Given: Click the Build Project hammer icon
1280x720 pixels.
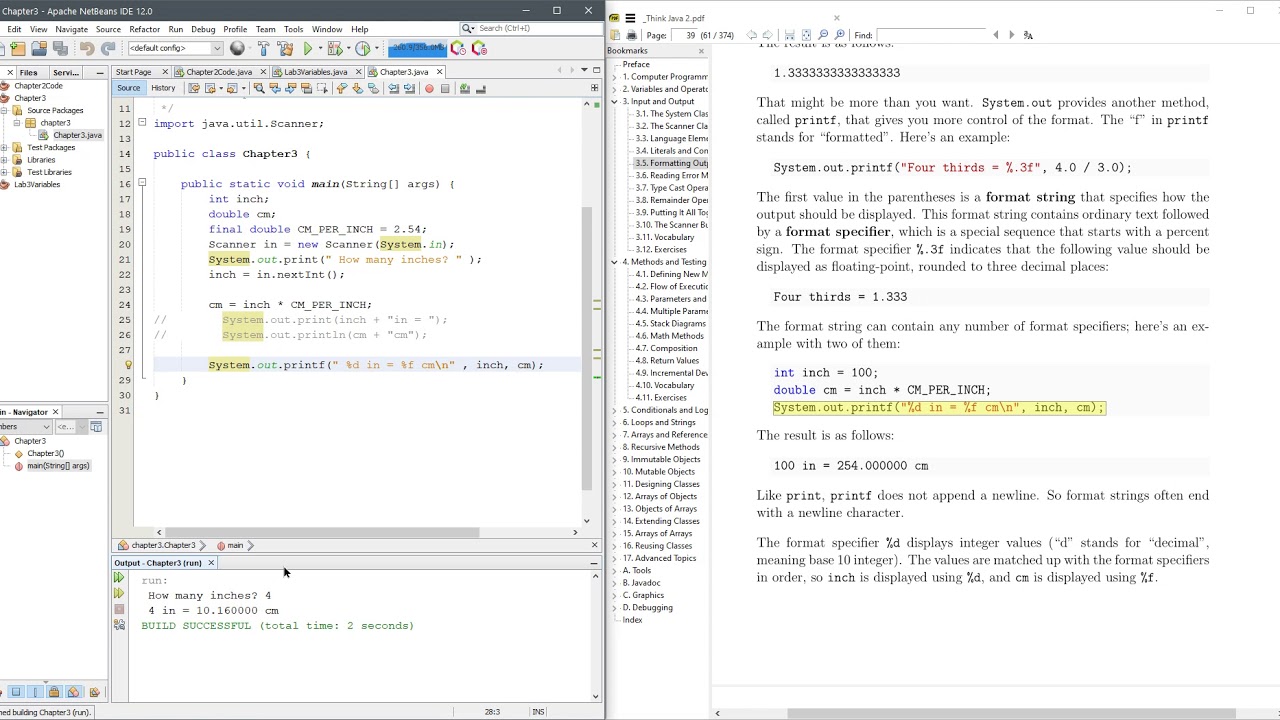Looking at the screenshot, I should [x=263, y=48].
